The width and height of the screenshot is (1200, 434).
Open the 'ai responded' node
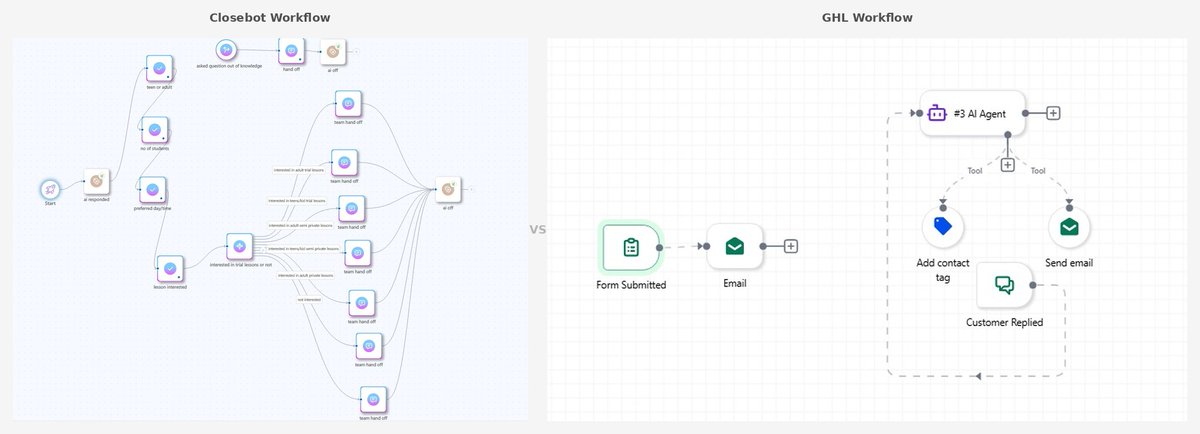tap(96, 181)
